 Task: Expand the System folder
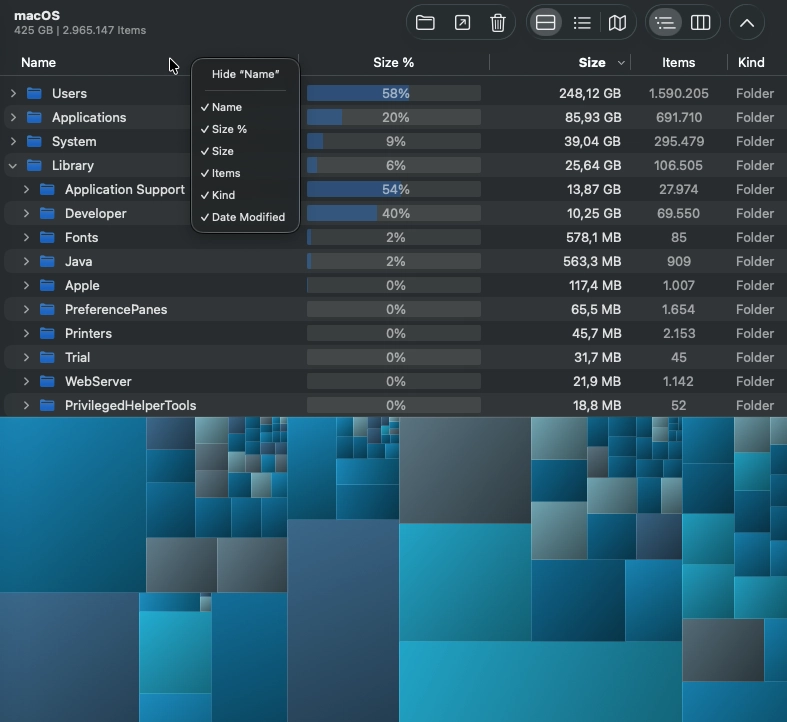[14, 142]
